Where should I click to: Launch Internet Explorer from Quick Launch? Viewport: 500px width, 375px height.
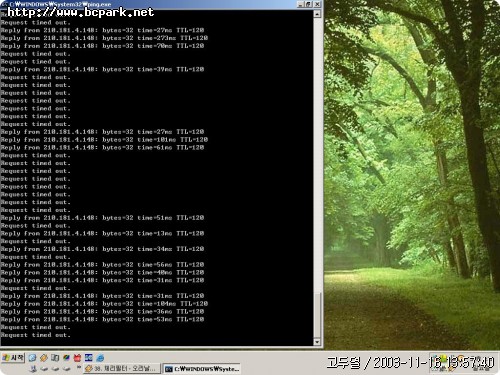[100, 358]
